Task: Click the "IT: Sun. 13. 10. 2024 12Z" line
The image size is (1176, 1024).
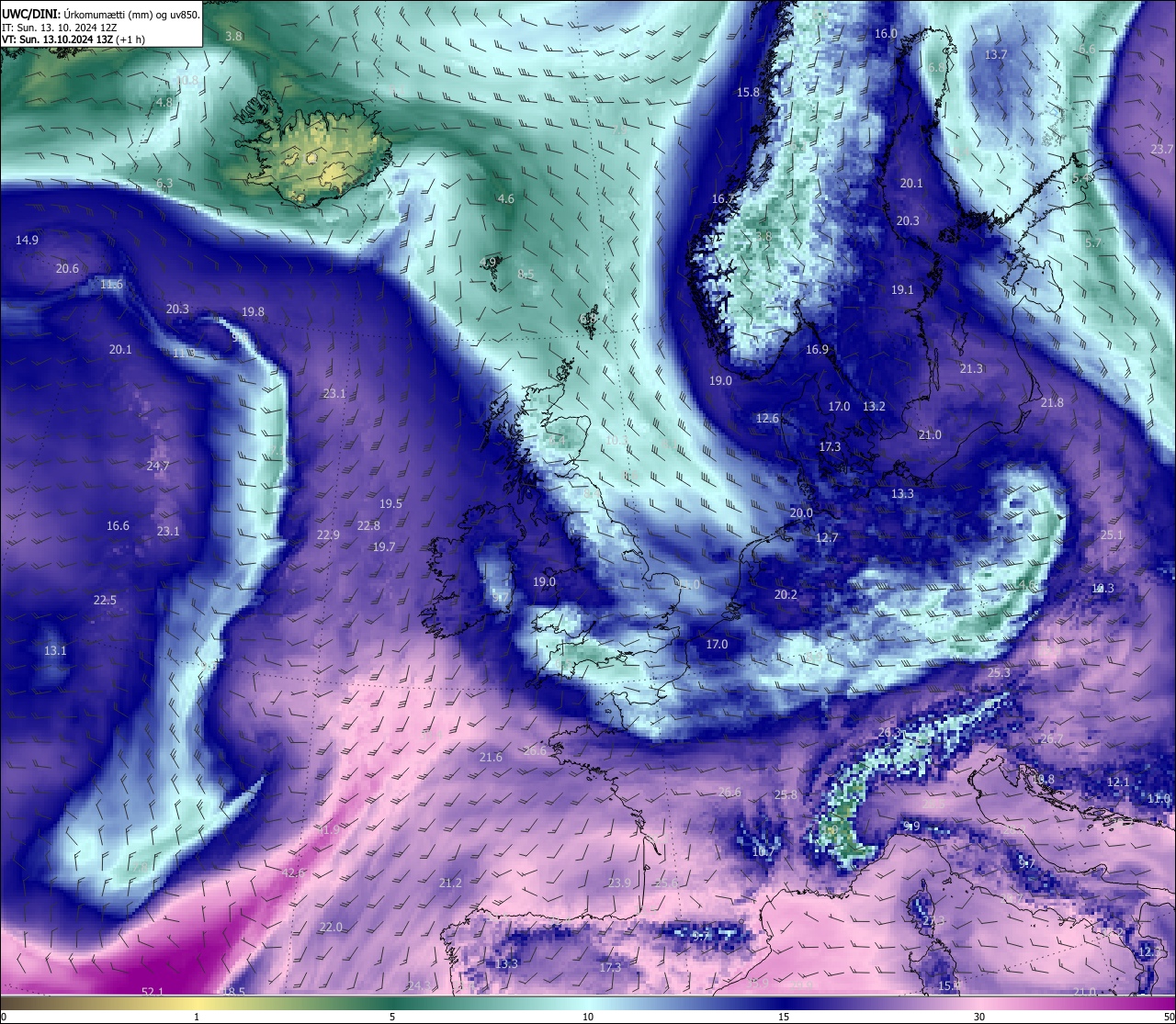Action: 59,28
